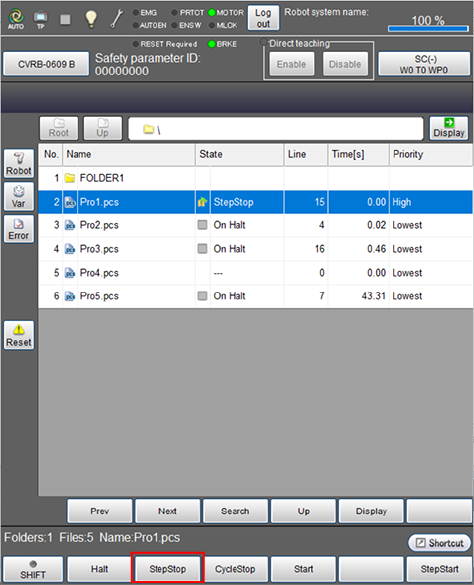Click the Shortcut button

click(x=439, y=543)
